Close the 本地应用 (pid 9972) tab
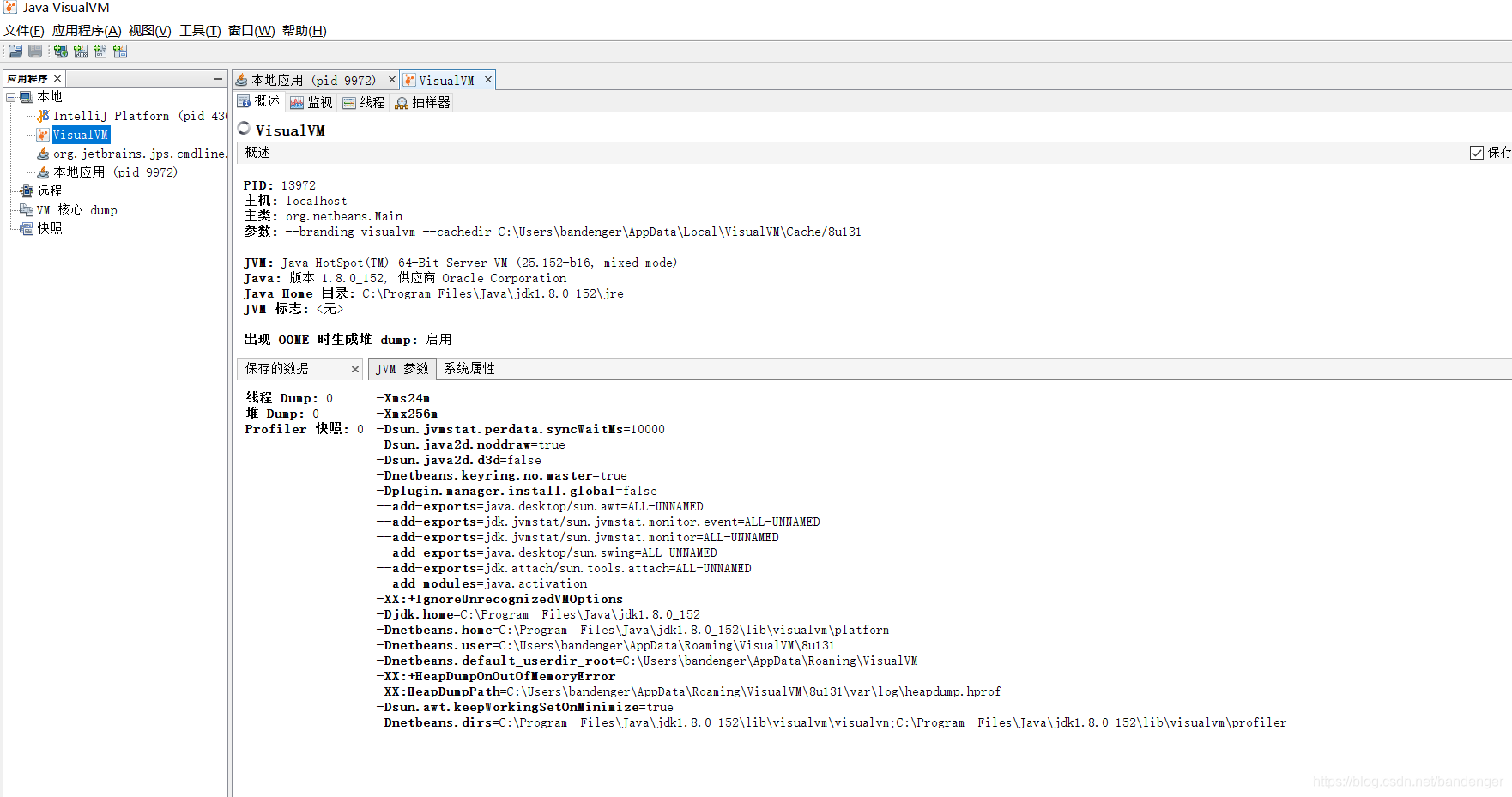The image size is (1512, 797). 392,80
